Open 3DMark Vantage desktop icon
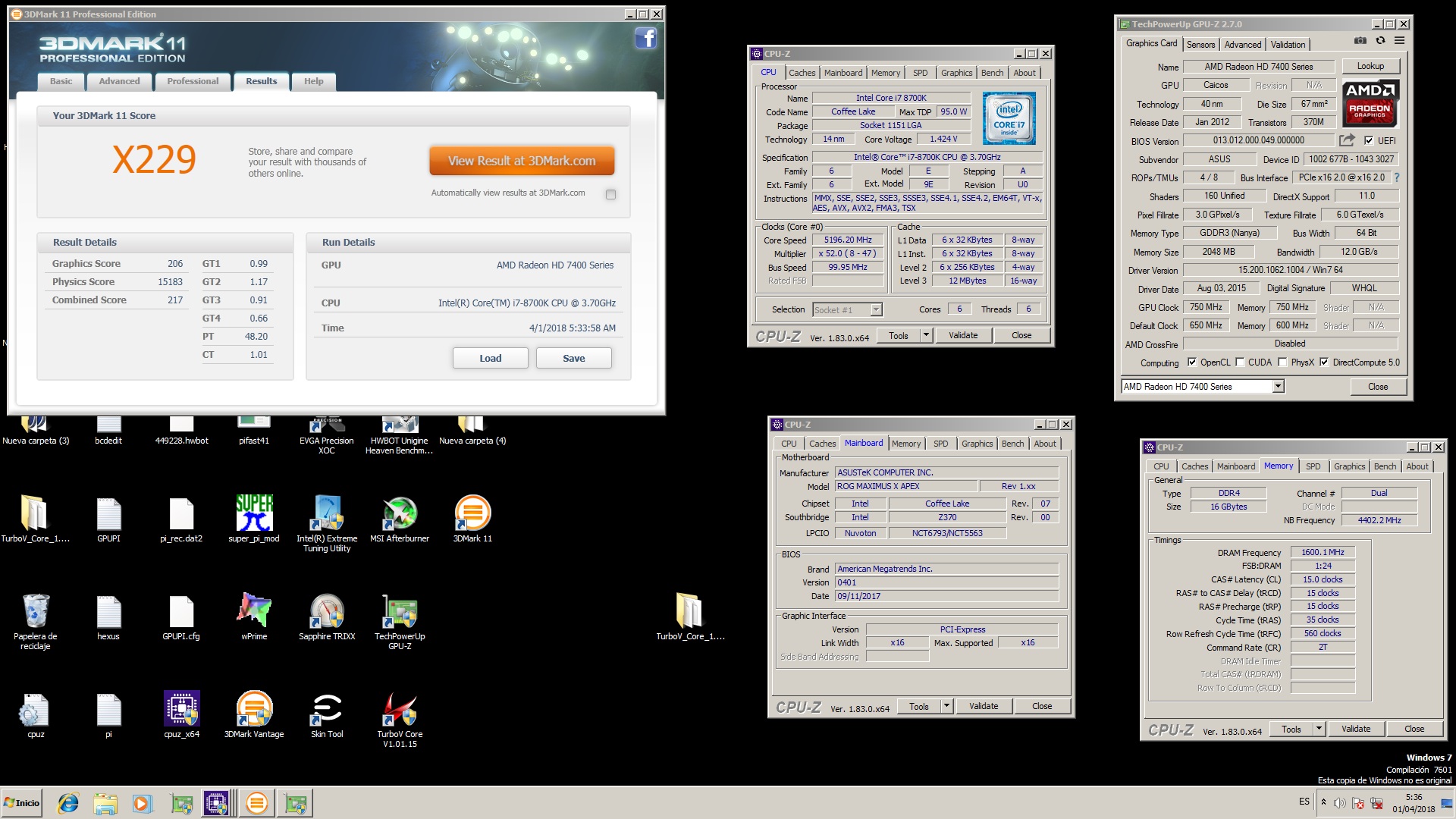Image resolution: width=1456 pixels, height=819 pixels. click(254, 715)
